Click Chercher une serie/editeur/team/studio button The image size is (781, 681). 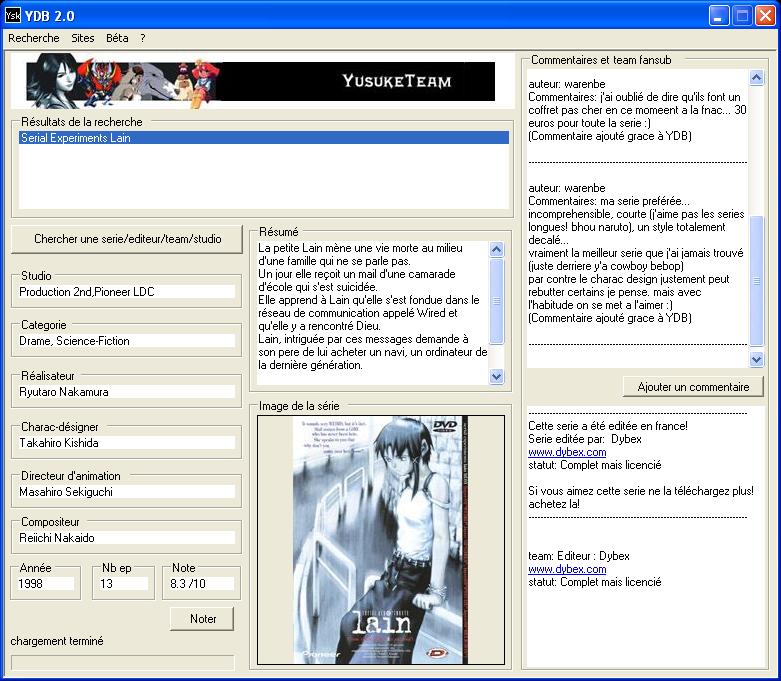[x=127, y=239]
